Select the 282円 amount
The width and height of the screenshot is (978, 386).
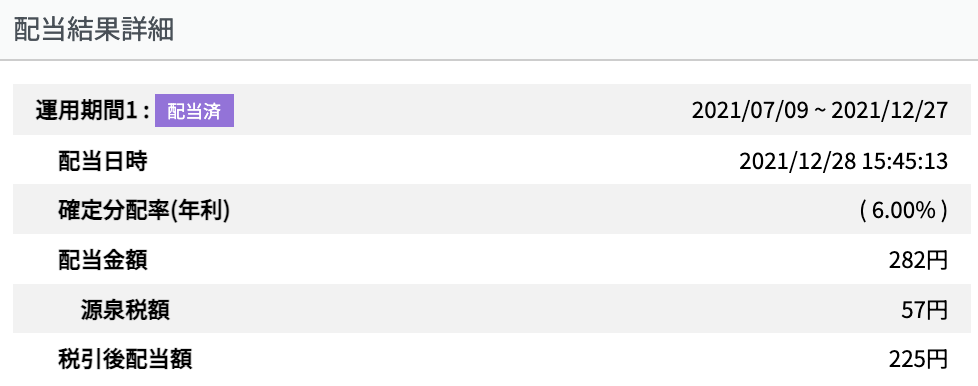pyautogui.click(x=918, y=260)
